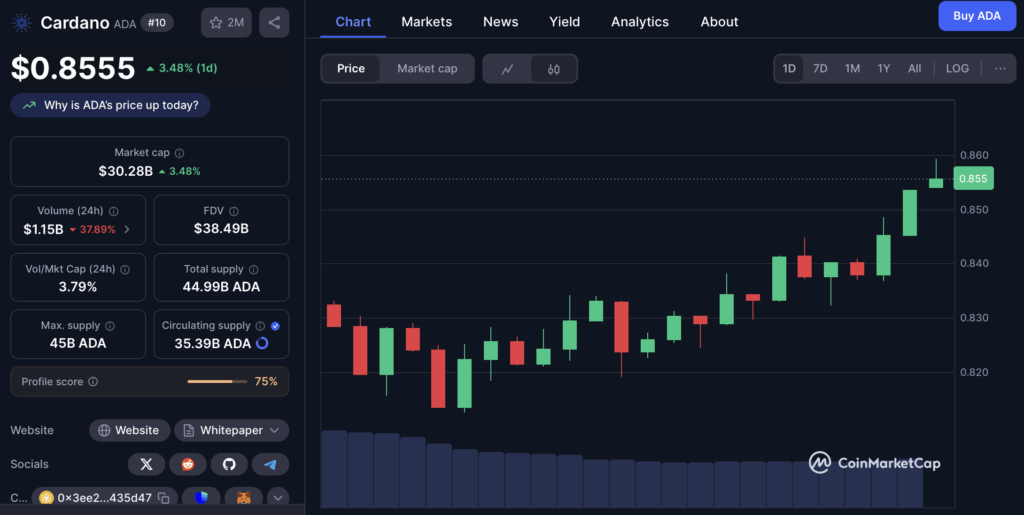Select the Market cap chart mode

pos(427,69)
